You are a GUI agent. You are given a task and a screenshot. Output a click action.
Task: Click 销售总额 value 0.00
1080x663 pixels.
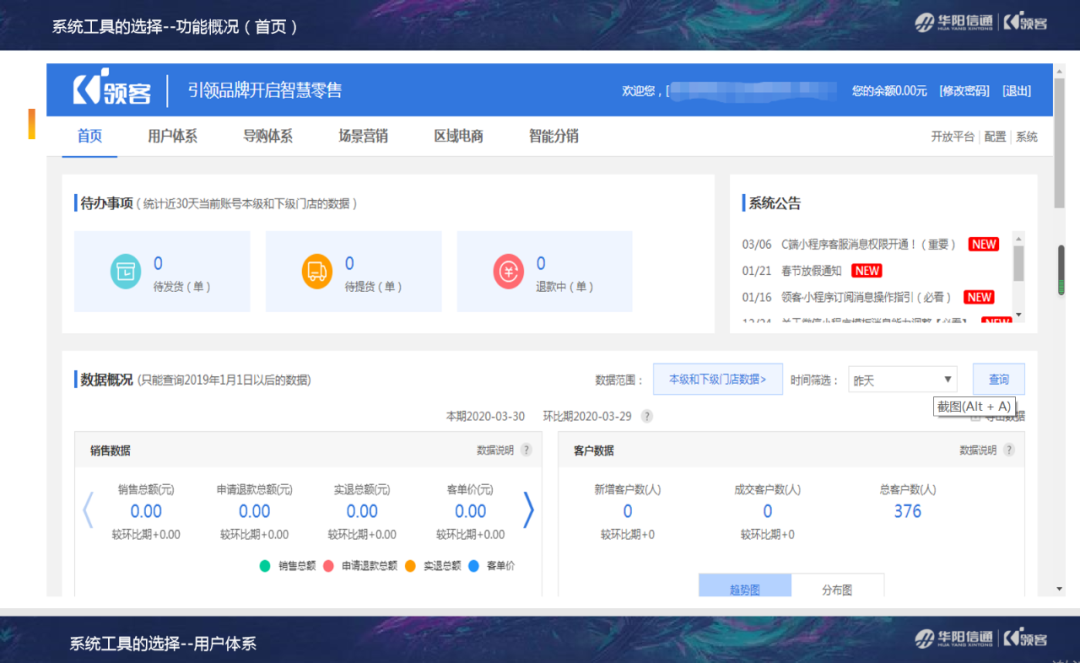(x=146, y=512)
